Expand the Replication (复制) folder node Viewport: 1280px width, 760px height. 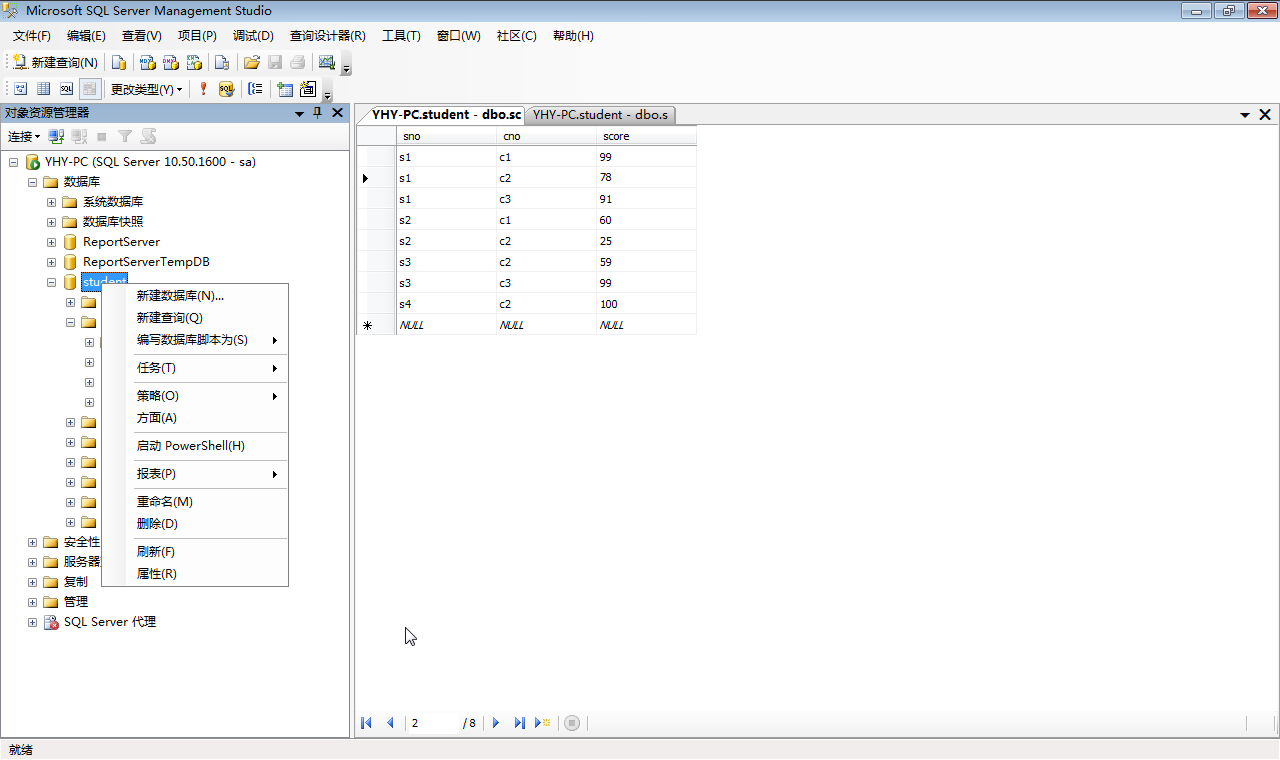pyautogui.click(x=32, y=582)
